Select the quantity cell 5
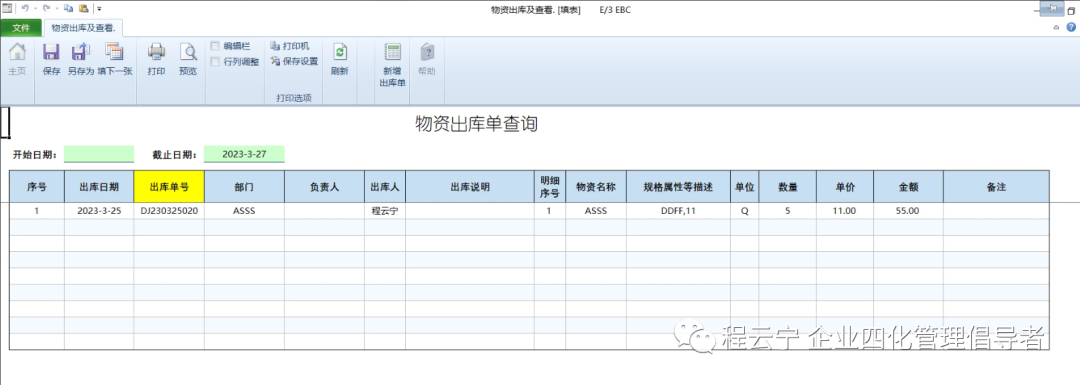This screenshot has height=385, width=1080. pyautogui.click(x=788, y=211)
